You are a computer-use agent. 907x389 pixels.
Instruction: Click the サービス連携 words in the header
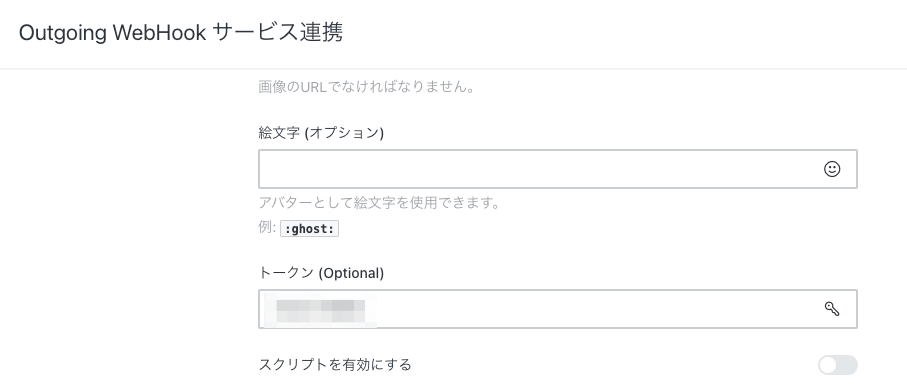(278, 33)
